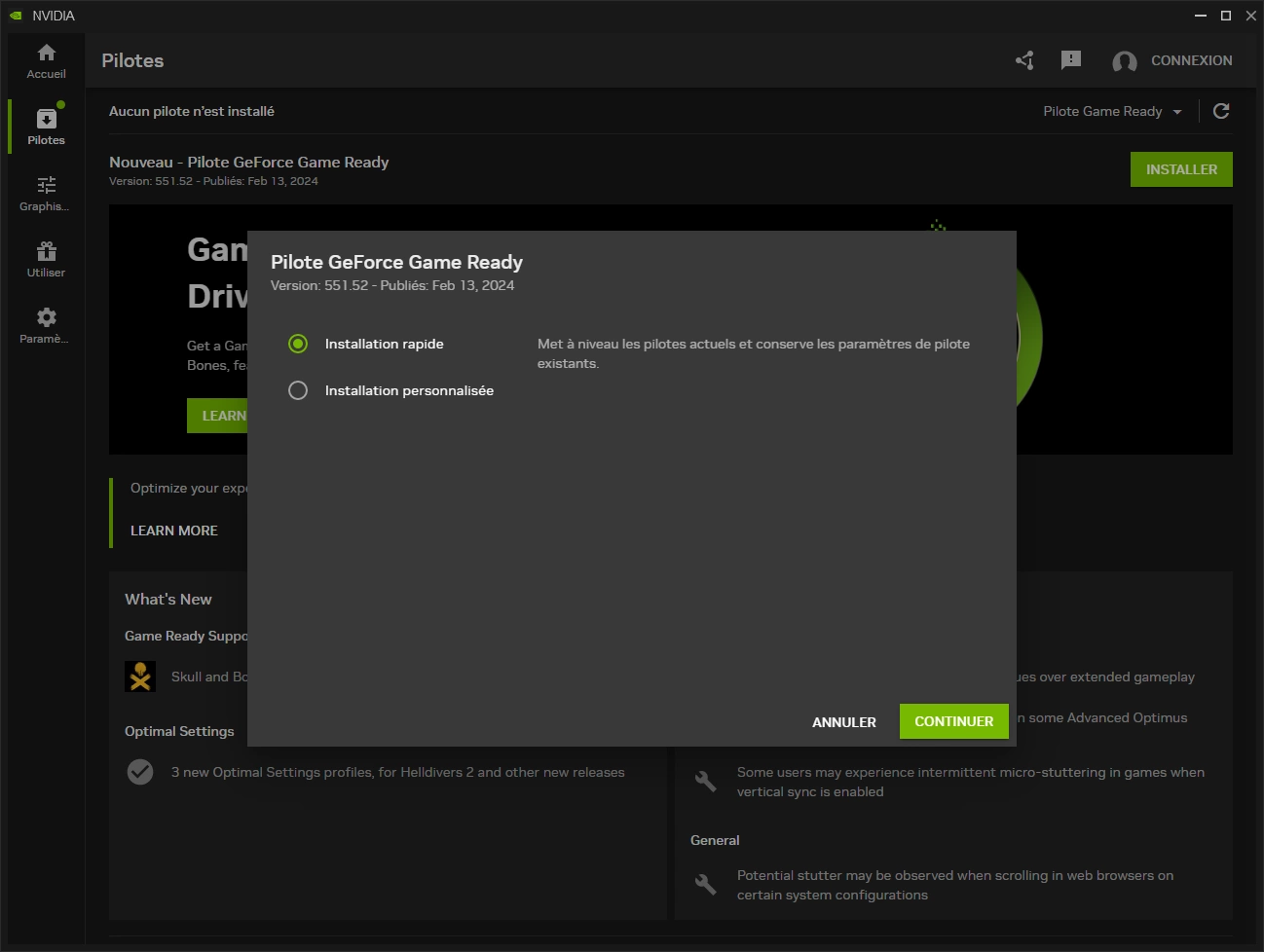Click wrench icon beside micro-stuttering issue
The width and height of the screenshot is (1264, 952).
click(706, 781)
